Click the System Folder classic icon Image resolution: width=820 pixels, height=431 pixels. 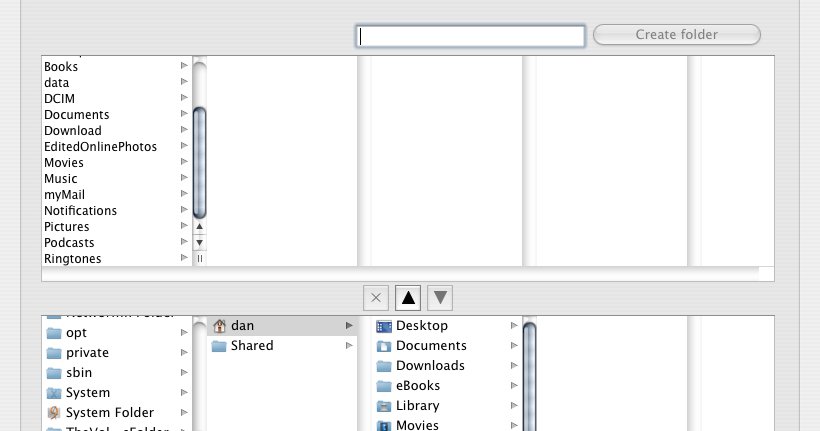tap(53, 413)
